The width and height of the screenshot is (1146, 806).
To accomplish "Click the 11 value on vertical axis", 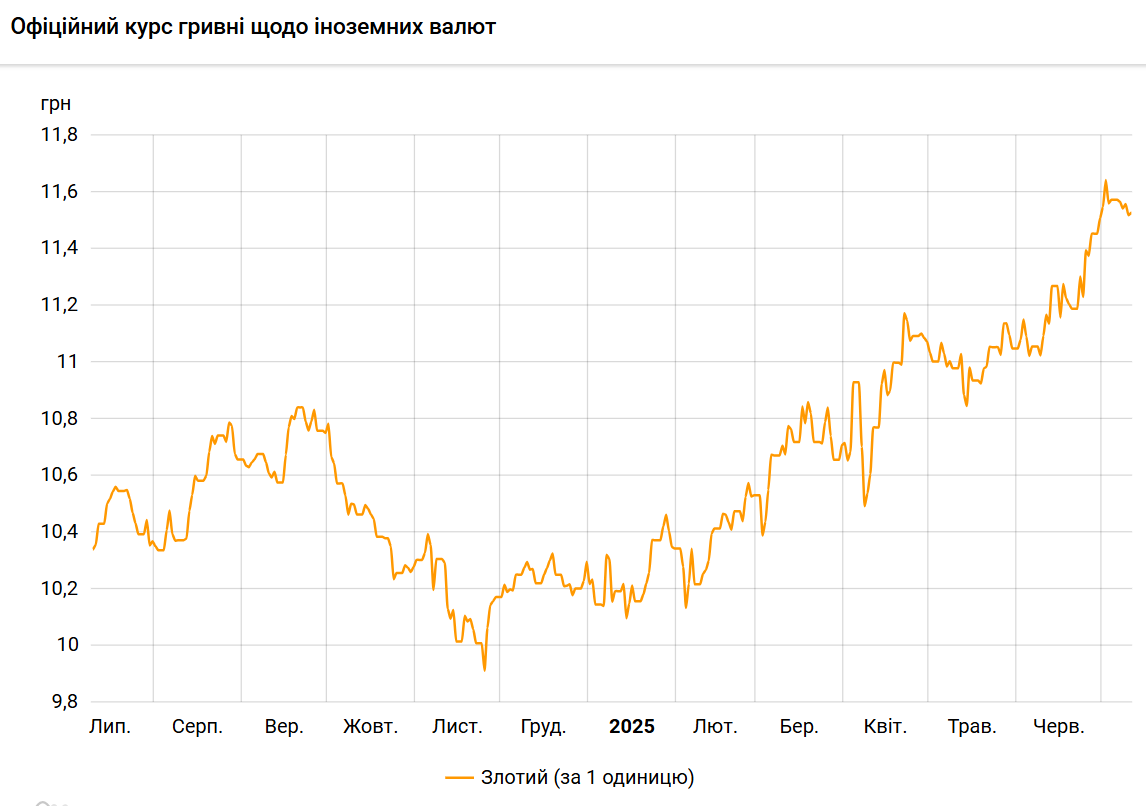I will pyautogui.click(x=69, y=362).
